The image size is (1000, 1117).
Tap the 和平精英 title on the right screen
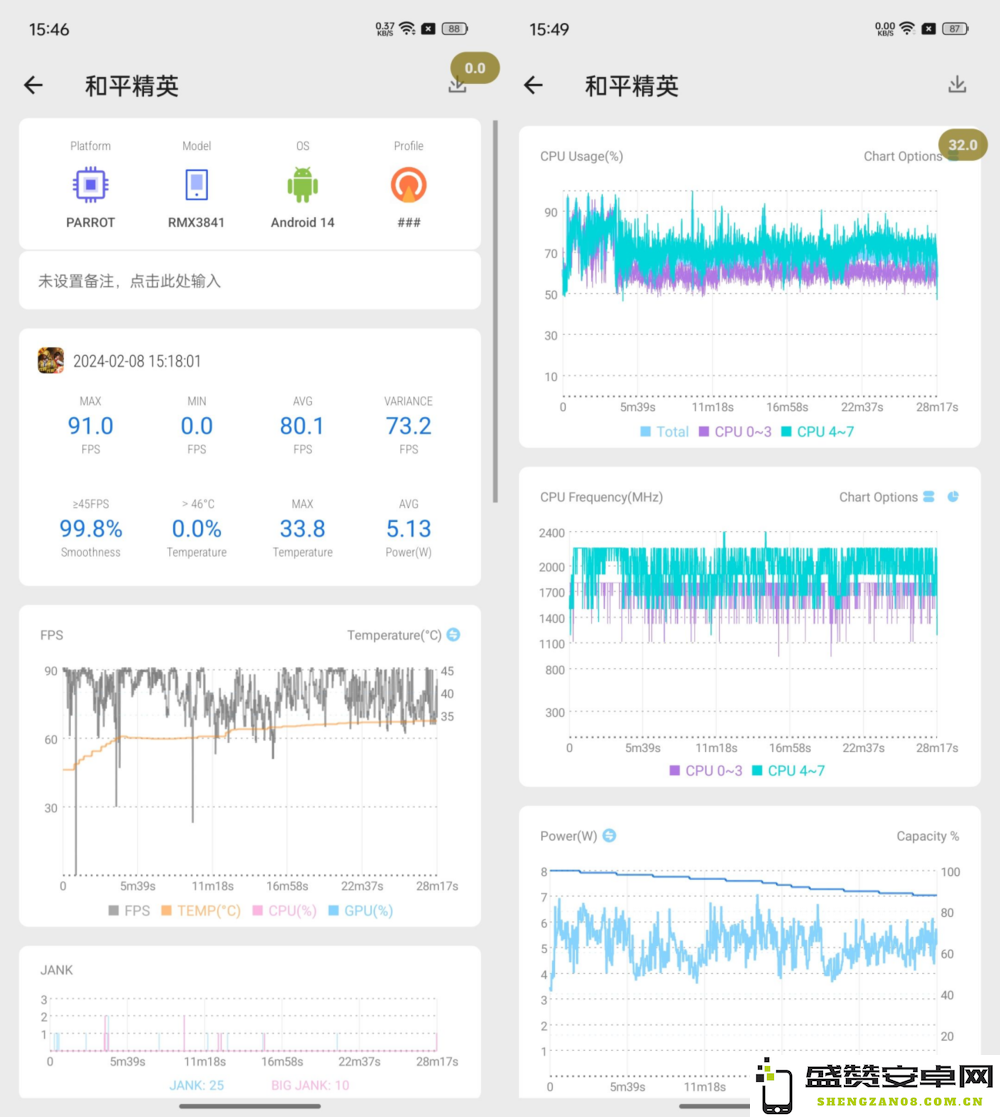click(x=632, y=86)
